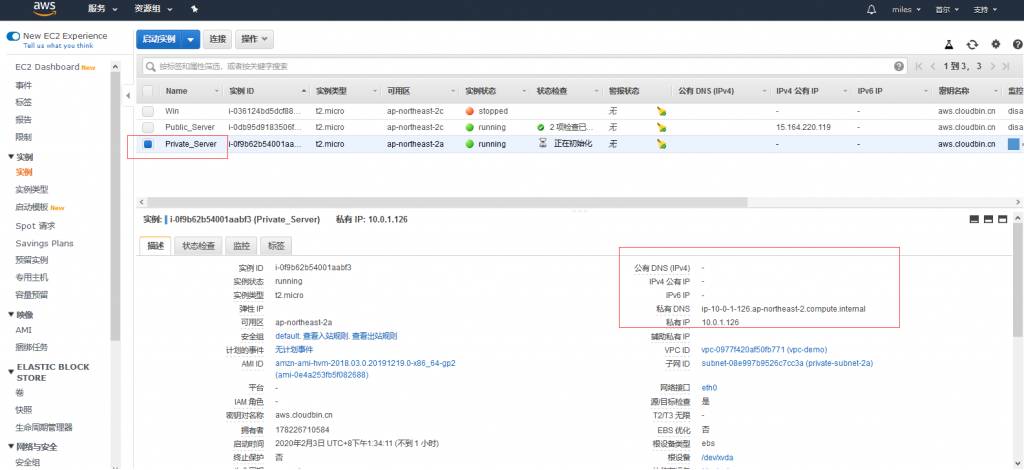This screenshot has width=1024, height=470.
Task: Switch to the 监控 monitoring tab
Action: pyautogui.click(x=241, y=245)
